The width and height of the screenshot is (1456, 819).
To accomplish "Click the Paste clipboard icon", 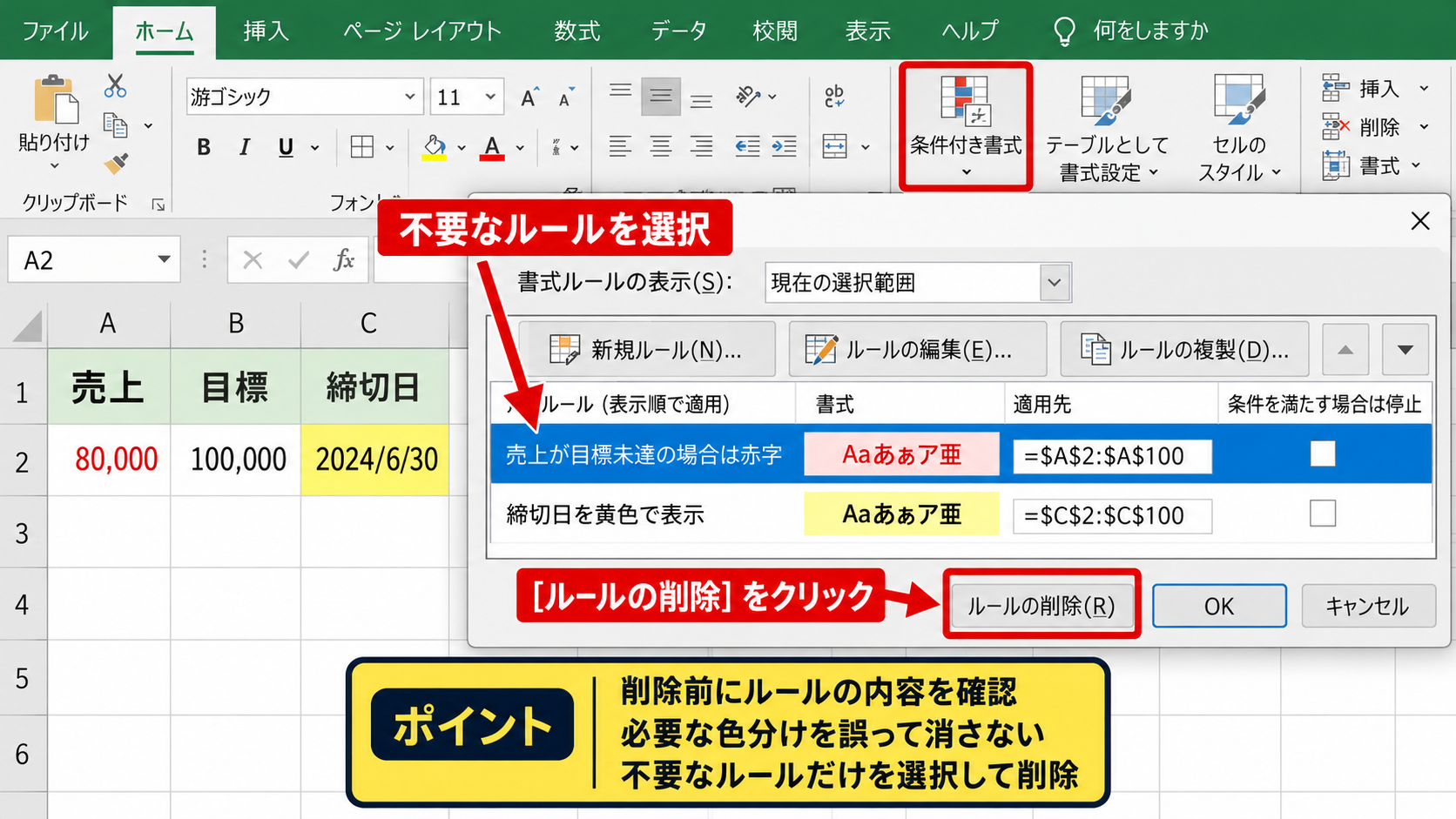I will [55, 99].
